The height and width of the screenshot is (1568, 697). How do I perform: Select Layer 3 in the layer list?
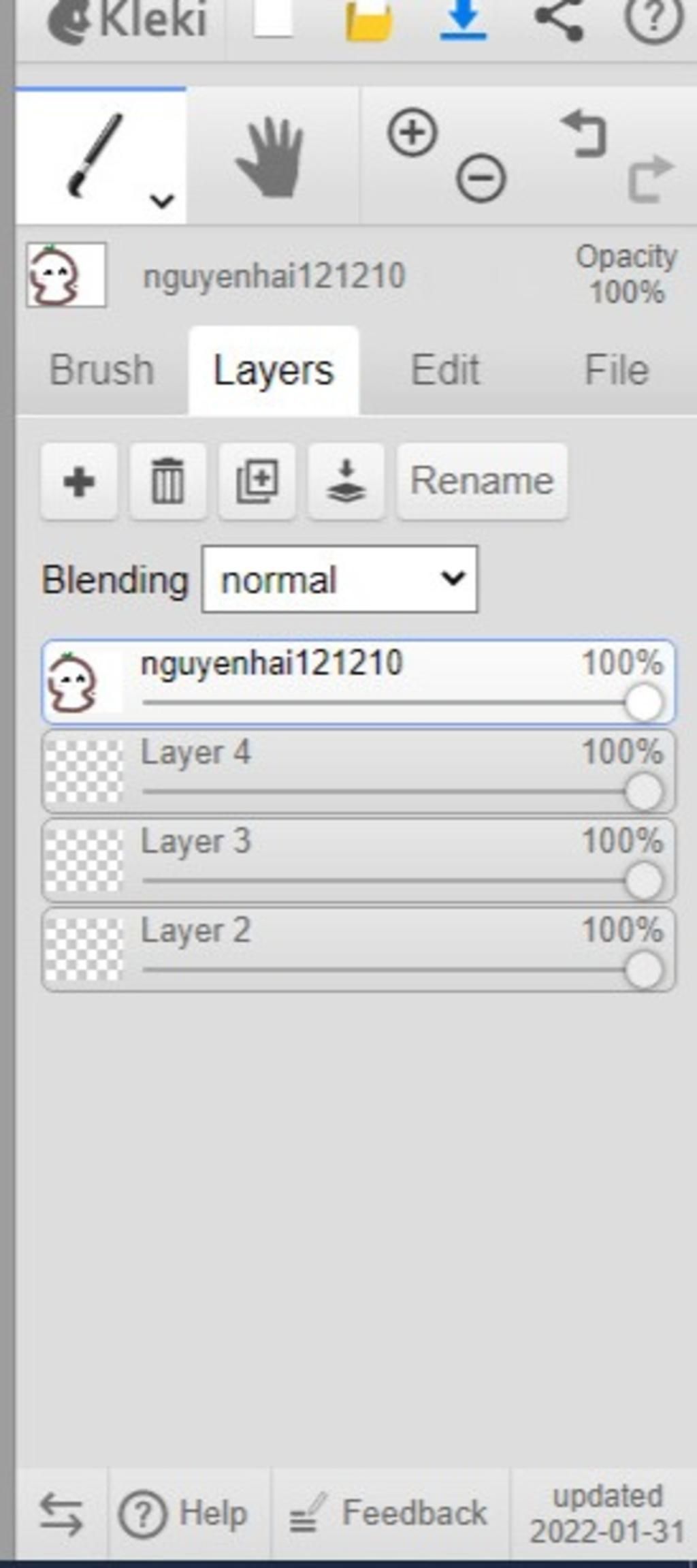tap(359, 860)
